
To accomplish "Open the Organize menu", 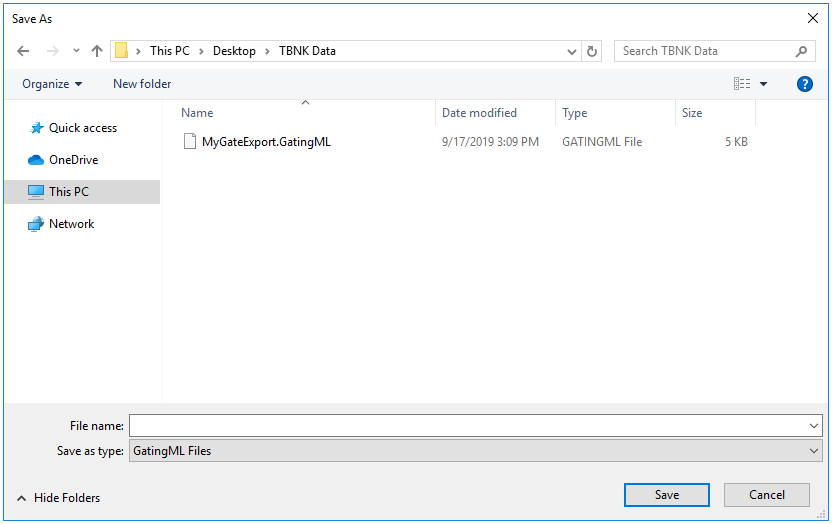I will [52, 84].
